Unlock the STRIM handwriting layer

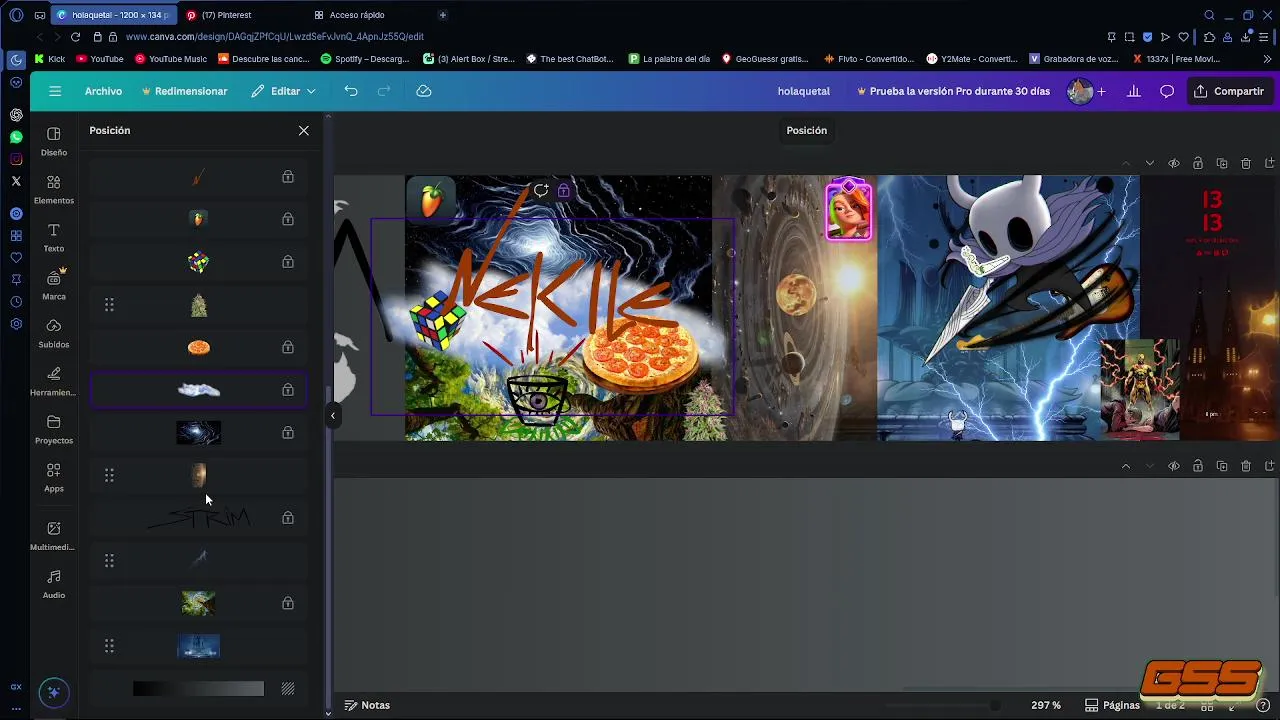click(x=288, y=518)
